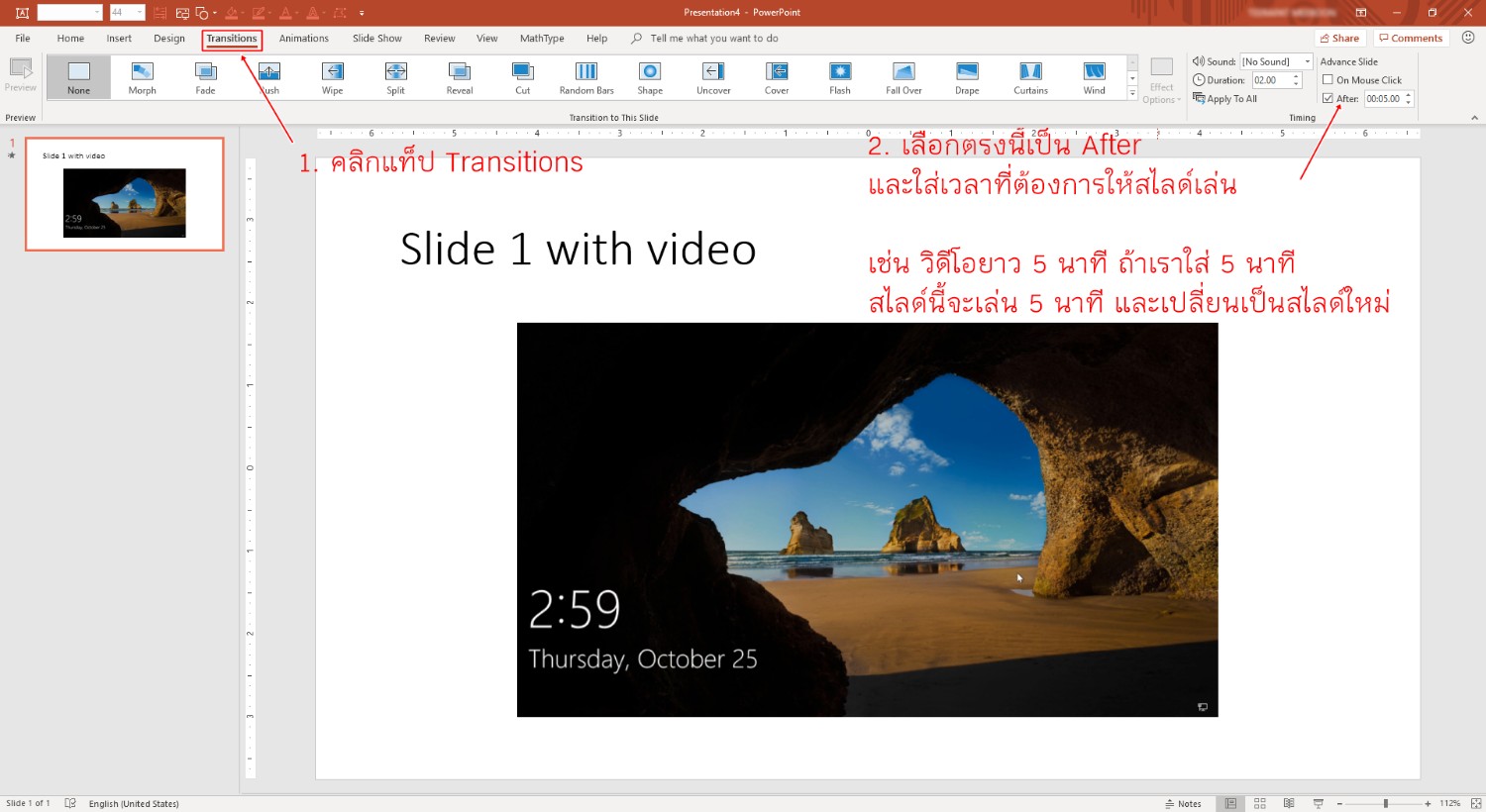
Task: Apply the Fall Over transition
Action: click(903, 77)
